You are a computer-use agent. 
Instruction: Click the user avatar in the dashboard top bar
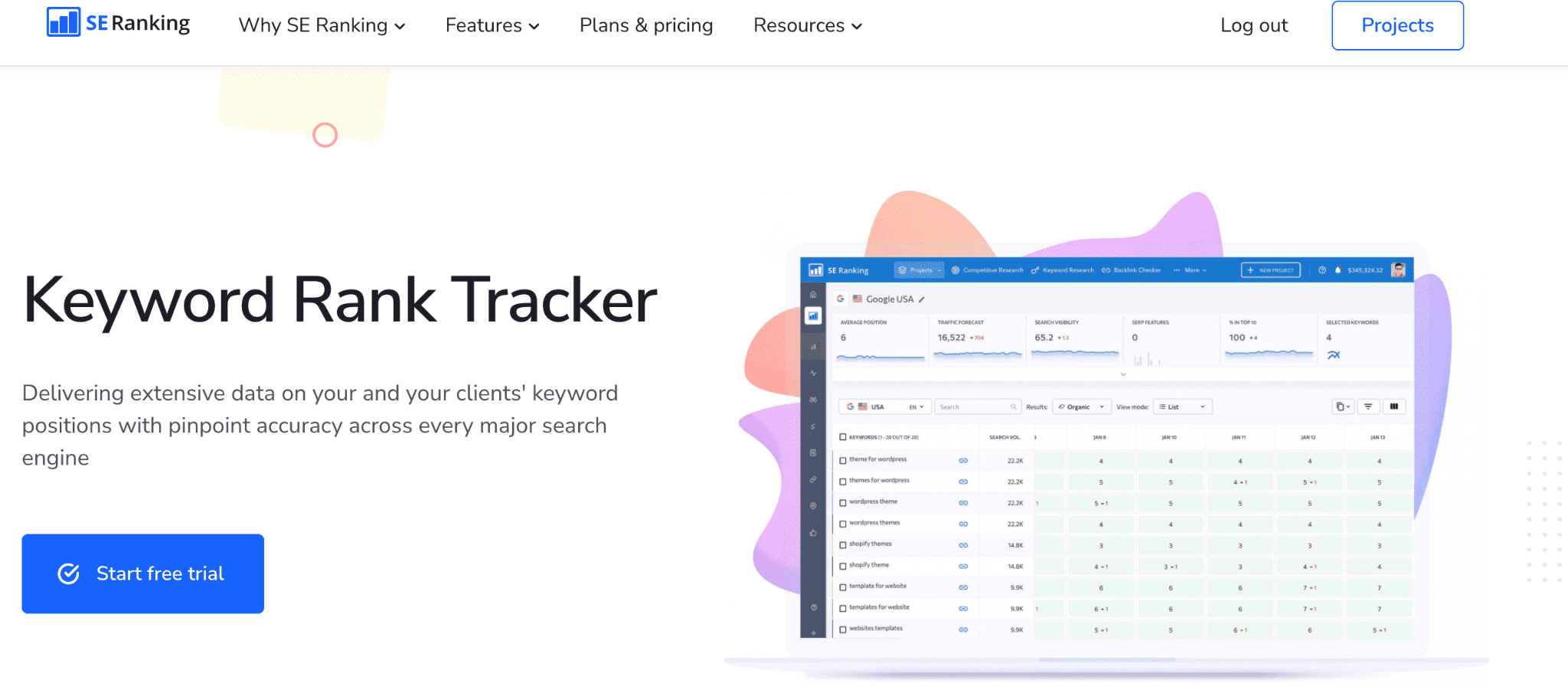click(1398, 269)
